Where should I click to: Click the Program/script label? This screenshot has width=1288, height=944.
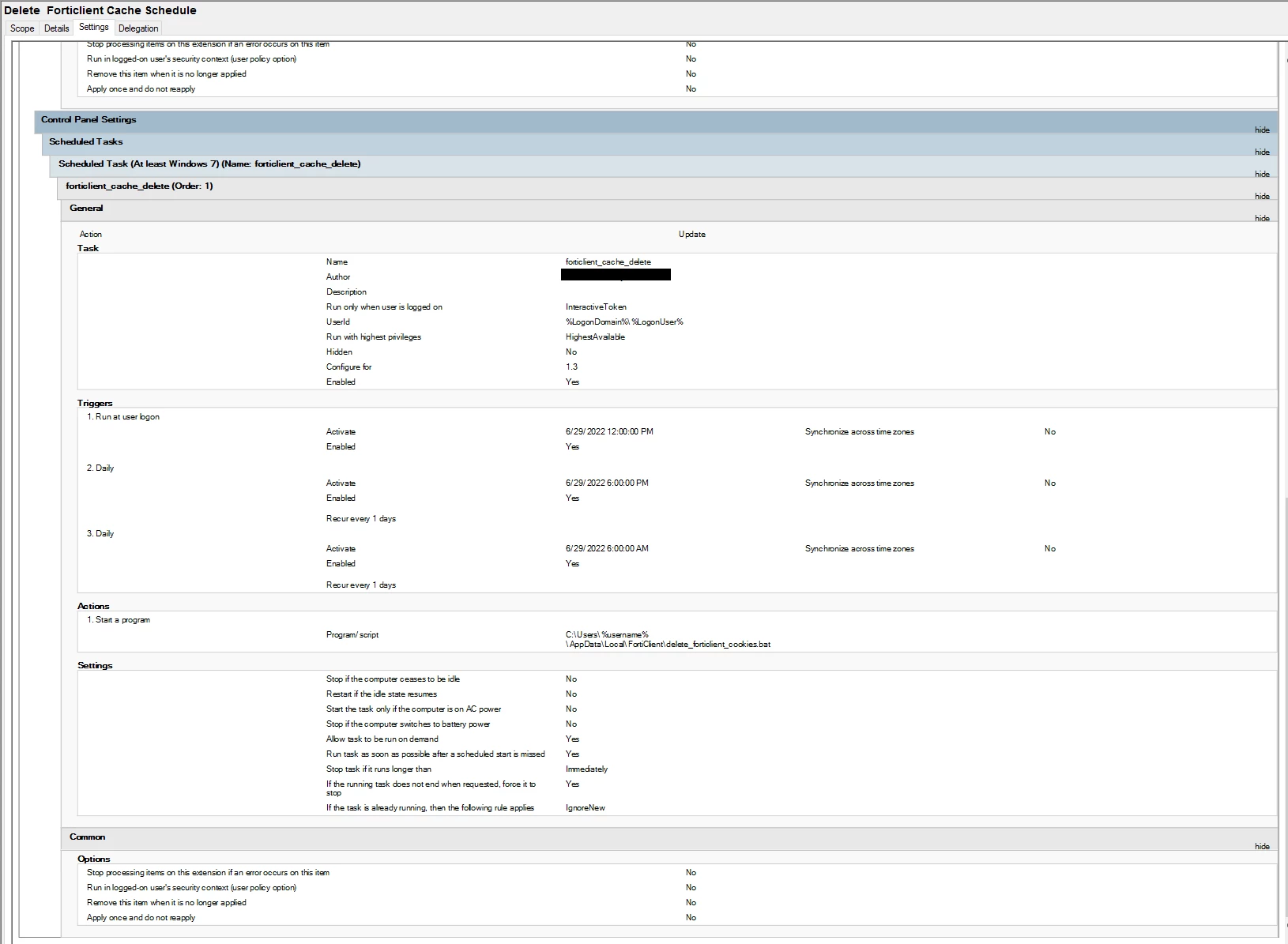(352, 635)
